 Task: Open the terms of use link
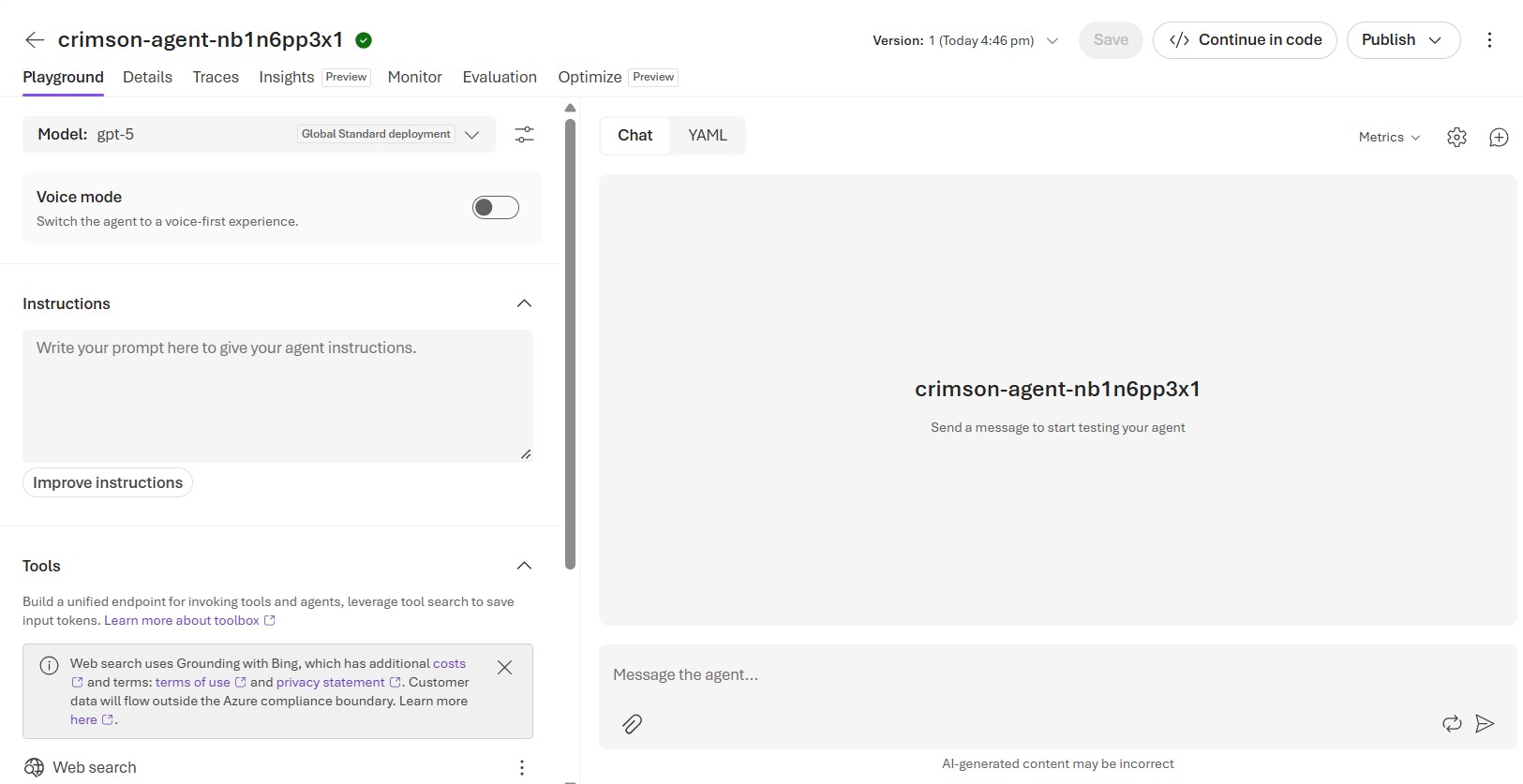(201, 682)
